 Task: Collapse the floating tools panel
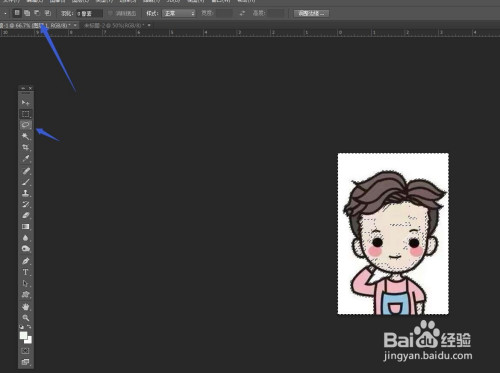tap(23, 88)
